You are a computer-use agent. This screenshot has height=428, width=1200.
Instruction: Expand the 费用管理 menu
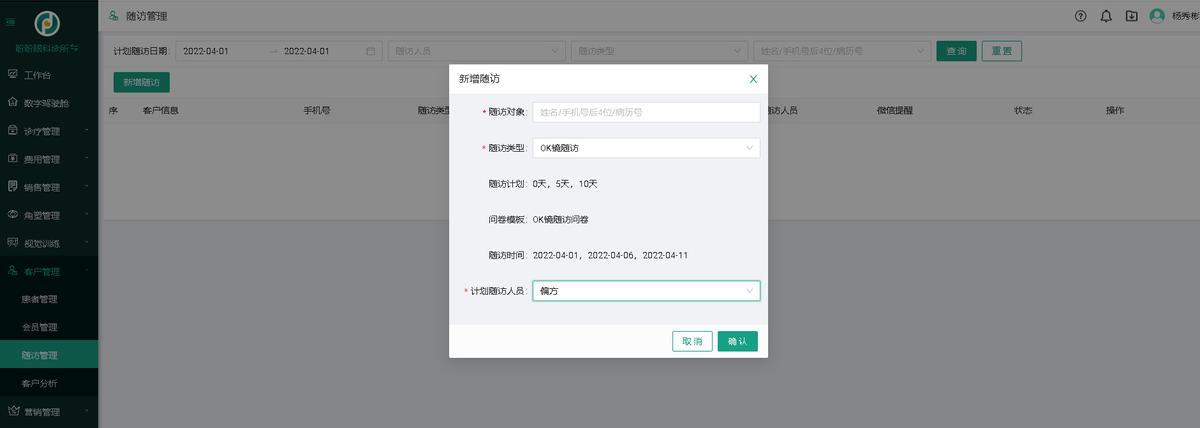click(87, 158)
